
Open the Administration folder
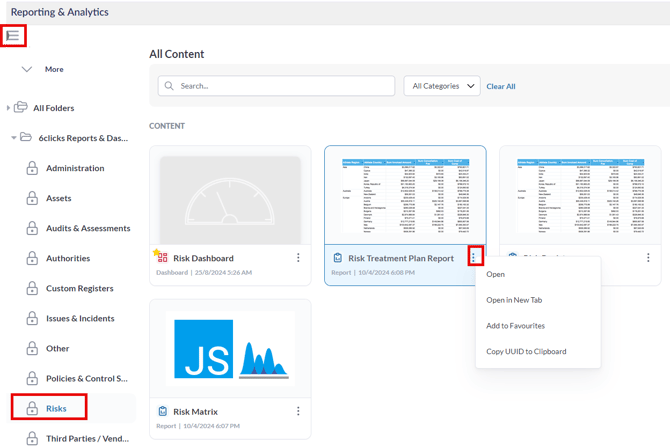(75, 168)
